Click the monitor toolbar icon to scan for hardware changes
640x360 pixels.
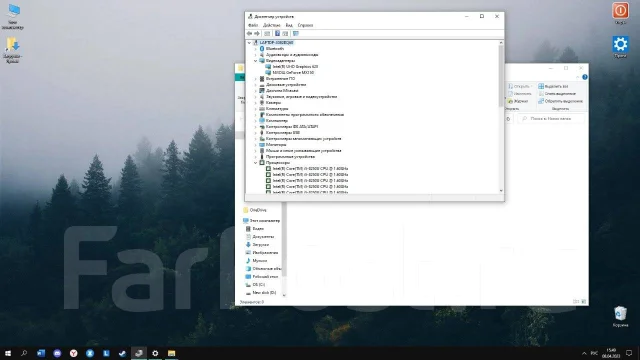coord(296,33)
